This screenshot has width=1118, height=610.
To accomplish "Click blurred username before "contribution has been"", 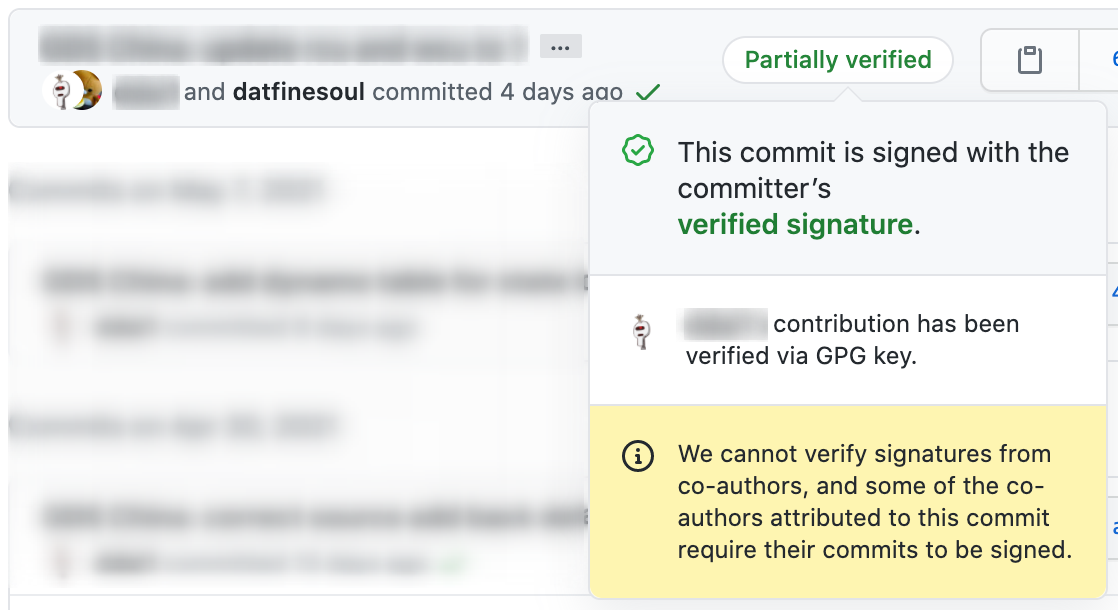I will pyautogui.click(x=726, y=324).
